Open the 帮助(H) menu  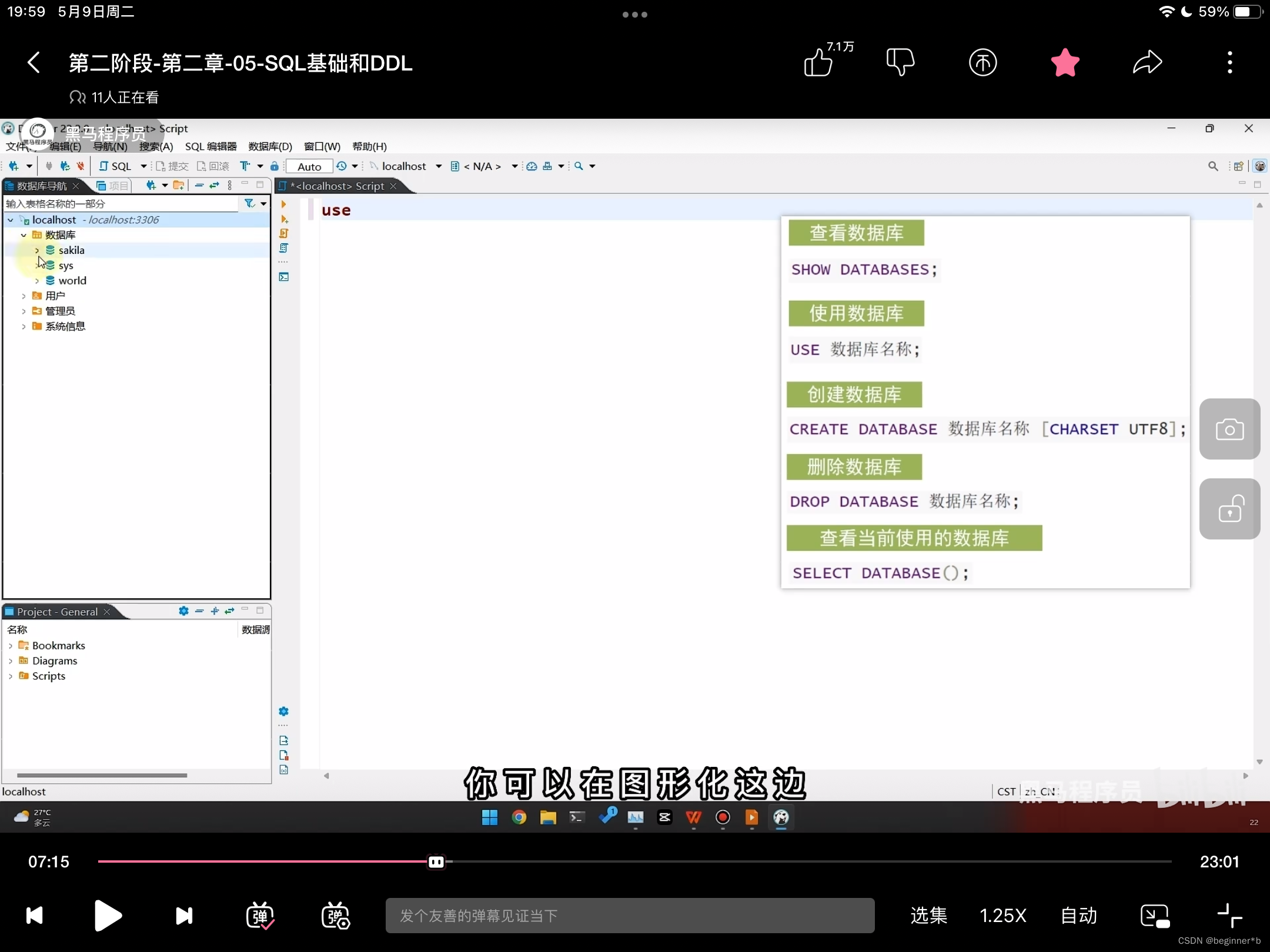369,146
